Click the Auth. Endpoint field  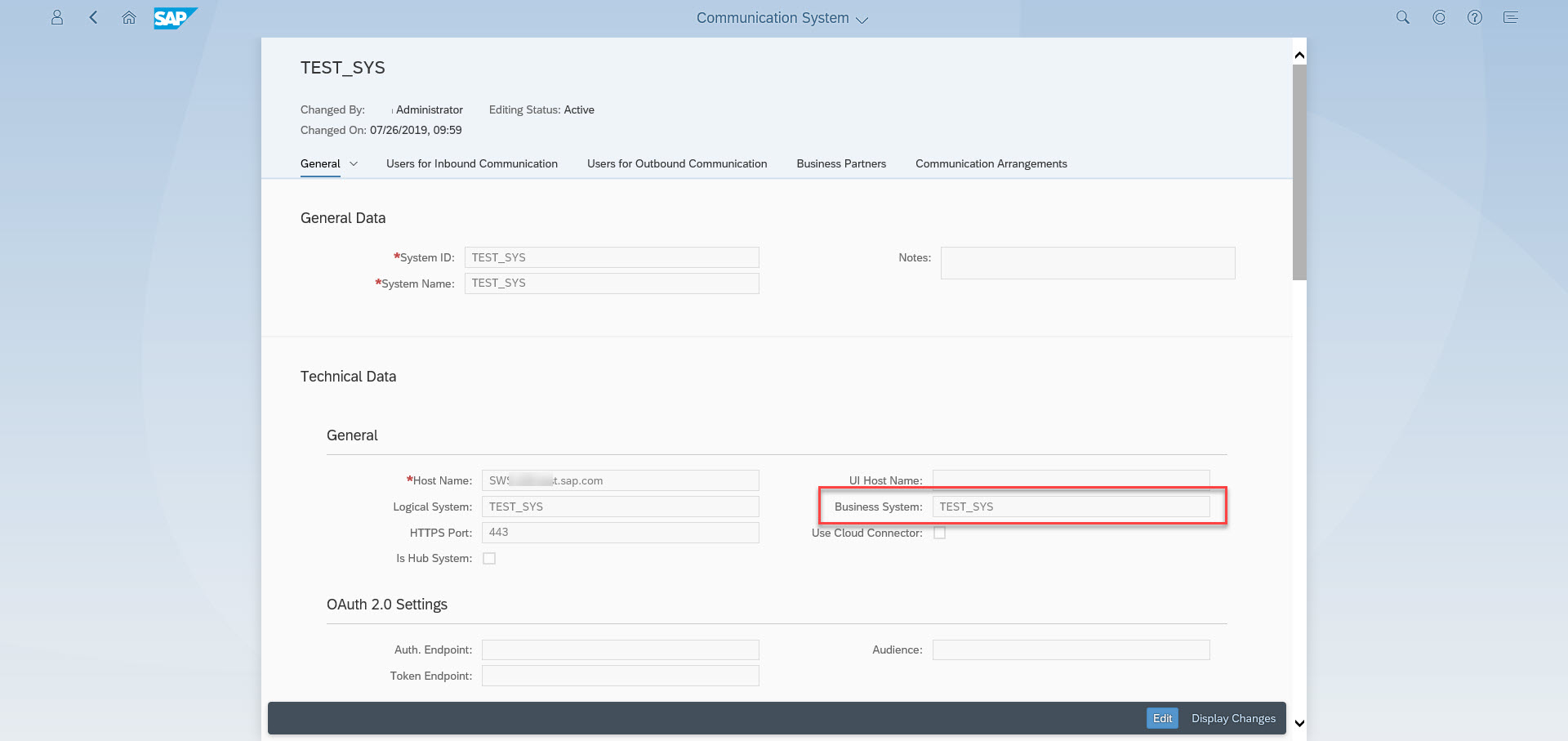(621, 649)
